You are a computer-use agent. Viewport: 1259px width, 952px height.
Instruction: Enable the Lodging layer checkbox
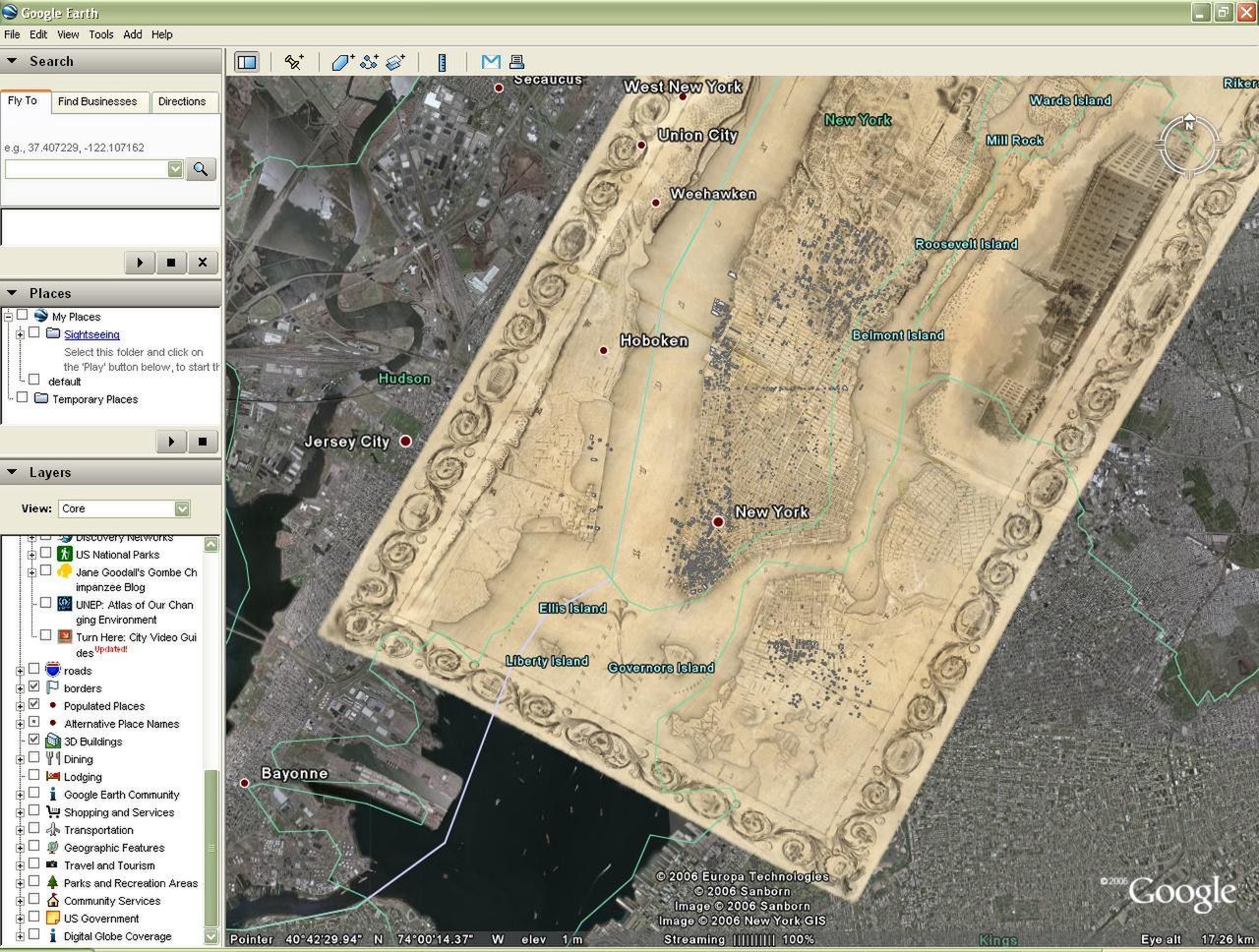34,775
